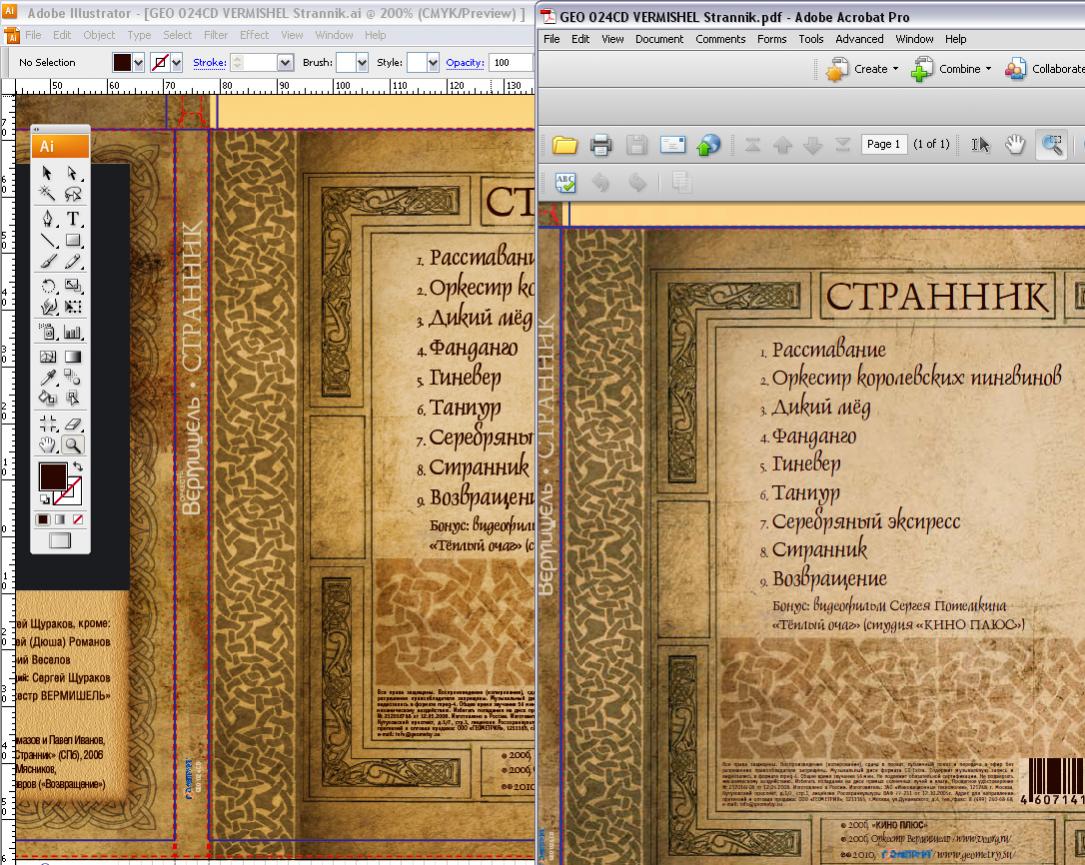Choose the Symbol Sprayer tool
The image size is (1085, 865).
[x=47, y=331]
